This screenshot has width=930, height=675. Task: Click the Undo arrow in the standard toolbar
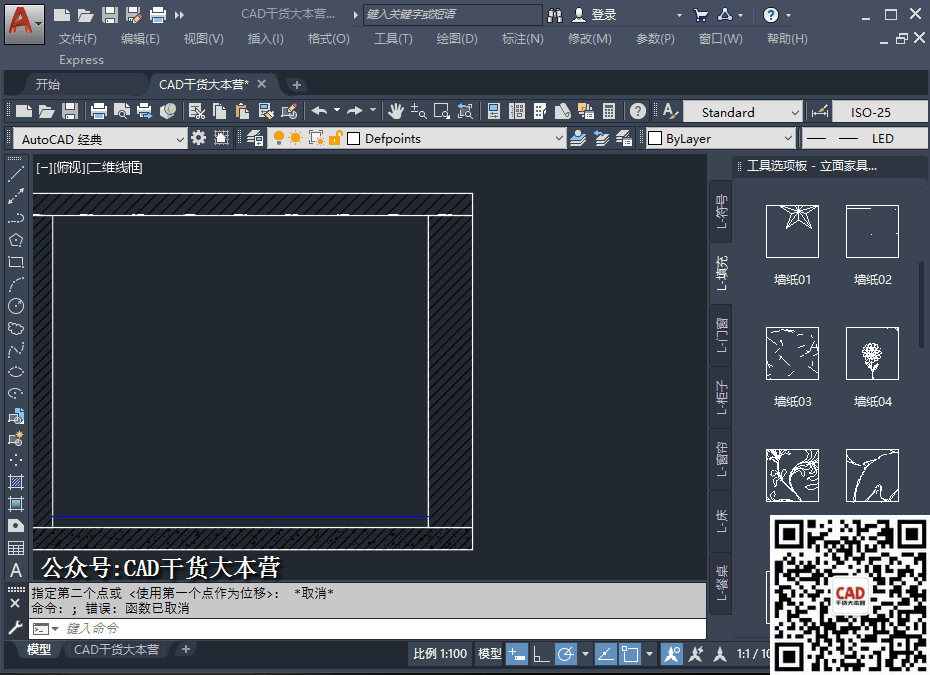pyautogui.click(x=320, y=111)
